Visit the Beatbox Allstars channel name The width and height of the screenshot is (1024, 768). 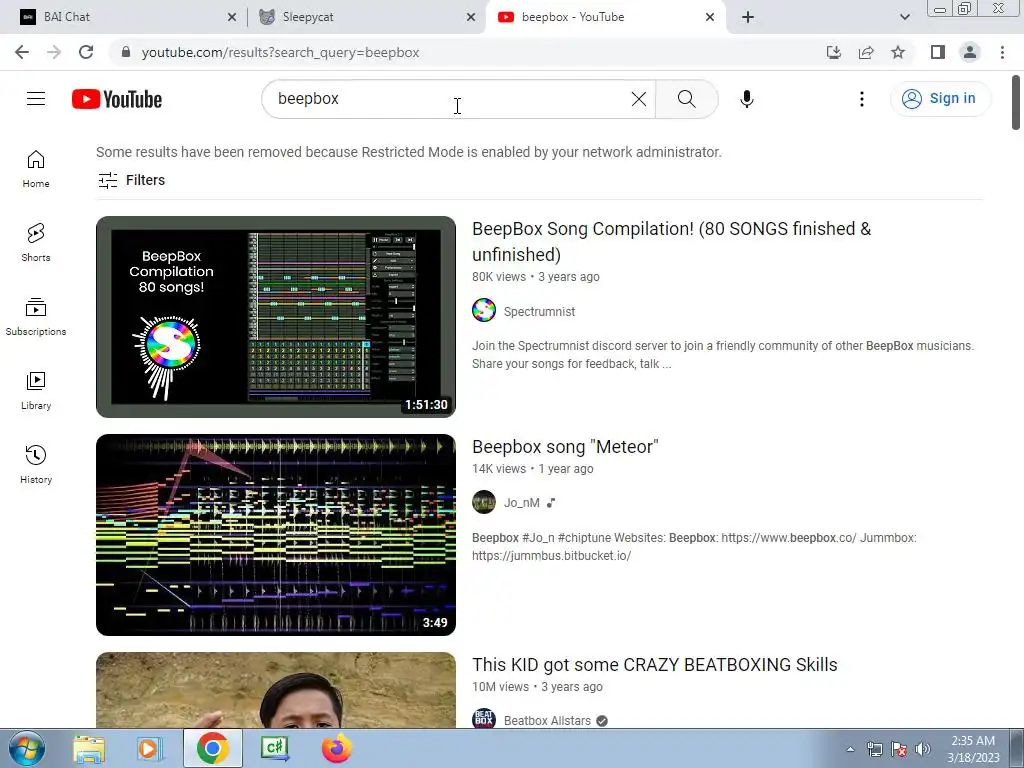[x=547, y=720]
